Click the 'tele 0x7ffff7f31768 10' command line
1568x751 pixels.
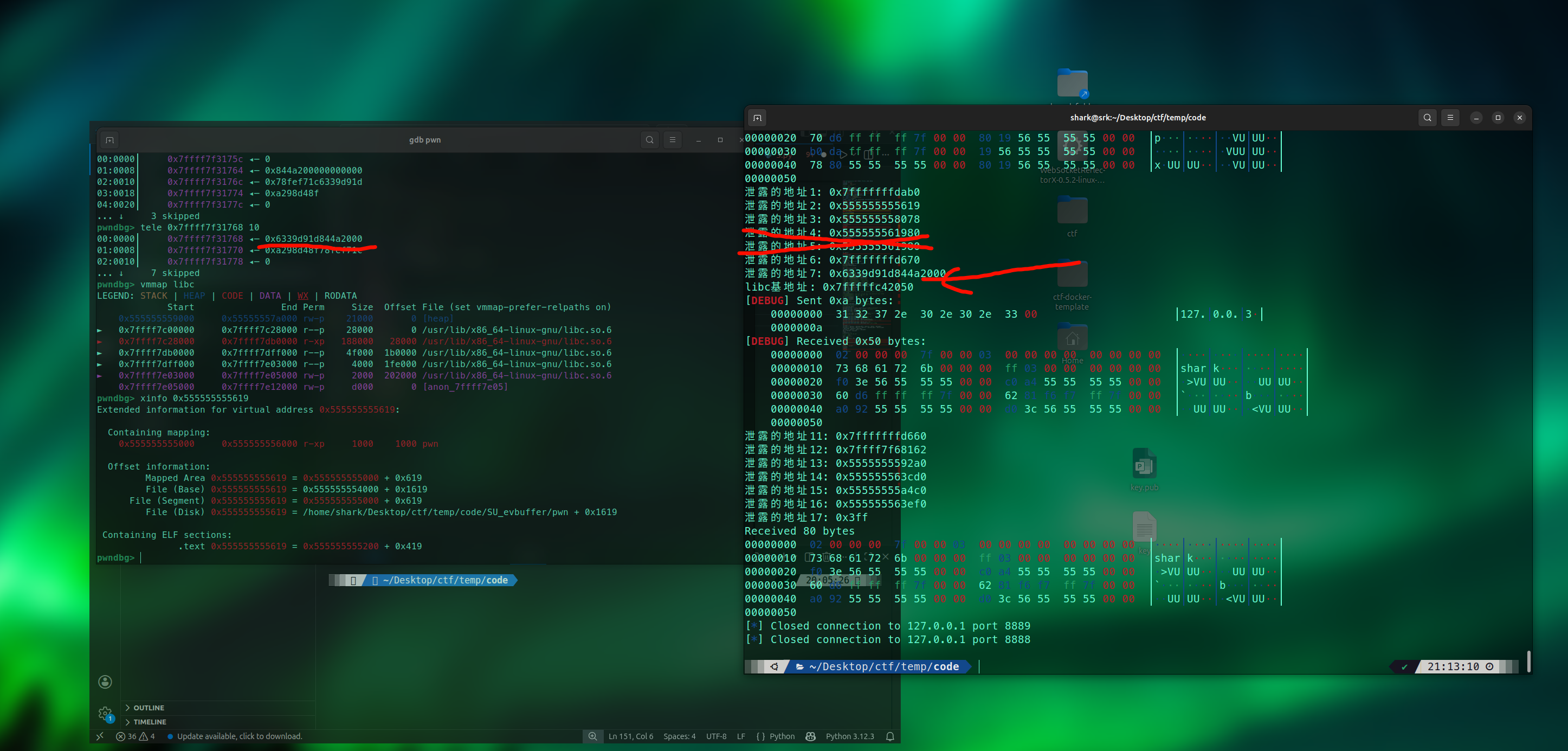(x=178, y=227)
